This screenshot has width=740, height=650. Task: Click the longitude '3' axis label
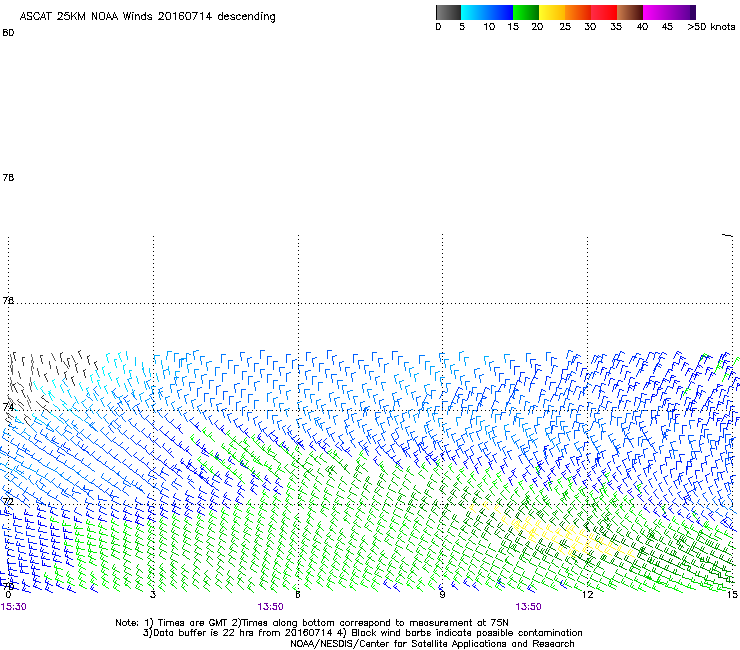point(153,594)
